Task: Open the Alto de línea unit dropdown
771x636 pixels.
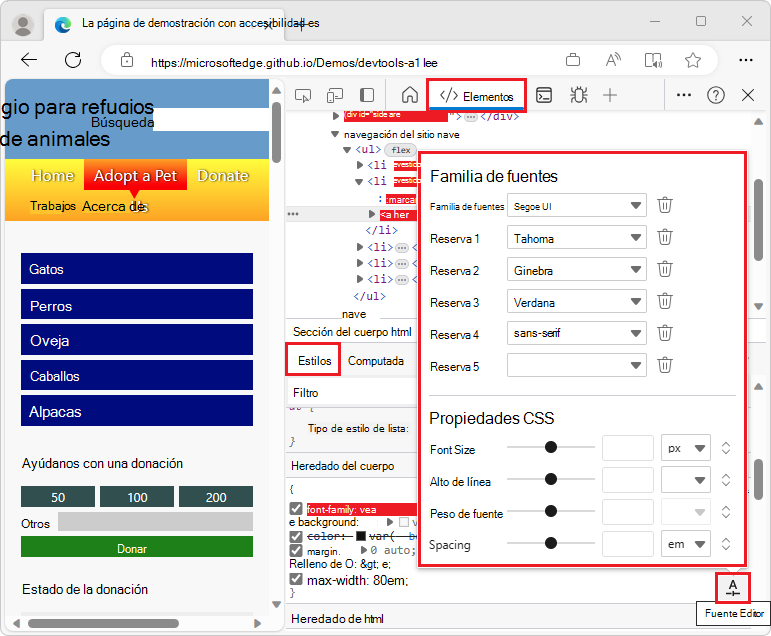Action: click(x=685, y=480)
